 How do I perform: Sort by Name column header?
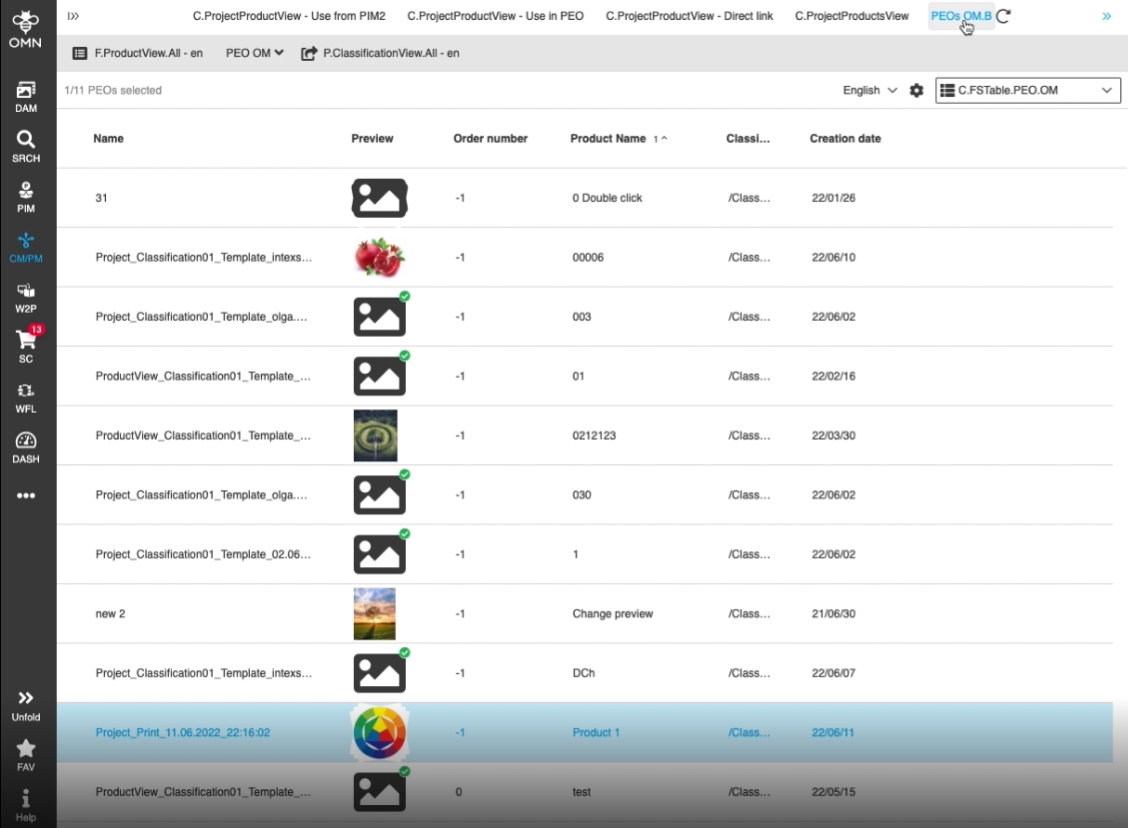pyautogui.click(x=109, y=139)
